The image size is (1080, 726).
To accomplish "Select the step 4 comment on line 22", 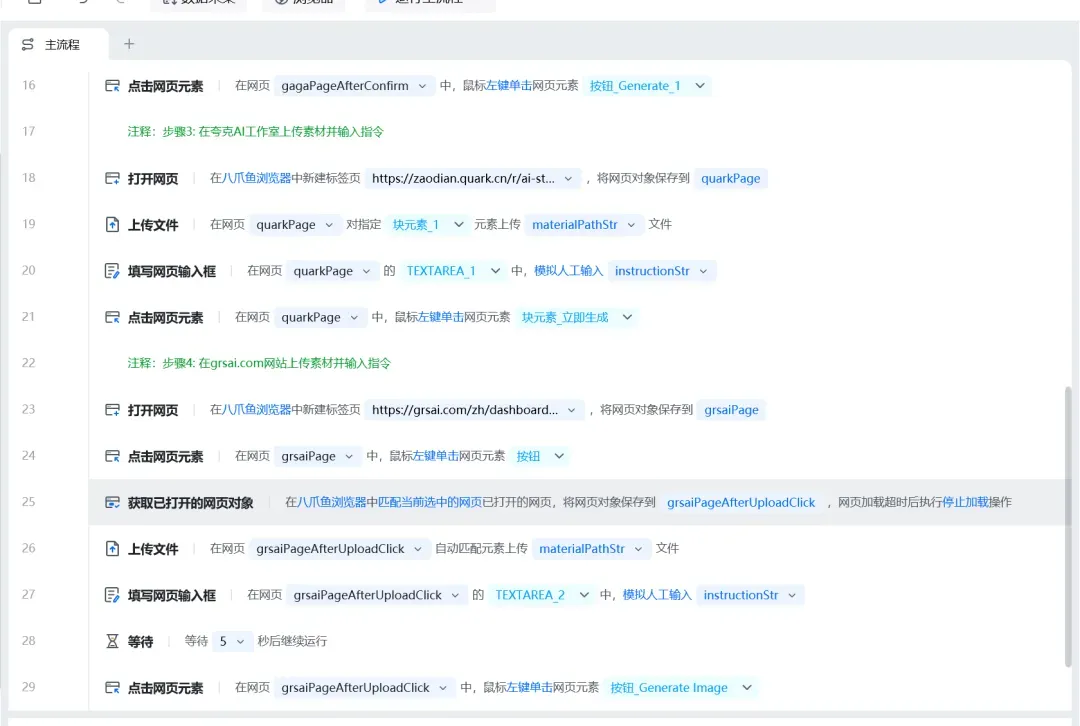I will tap(259, 363).
